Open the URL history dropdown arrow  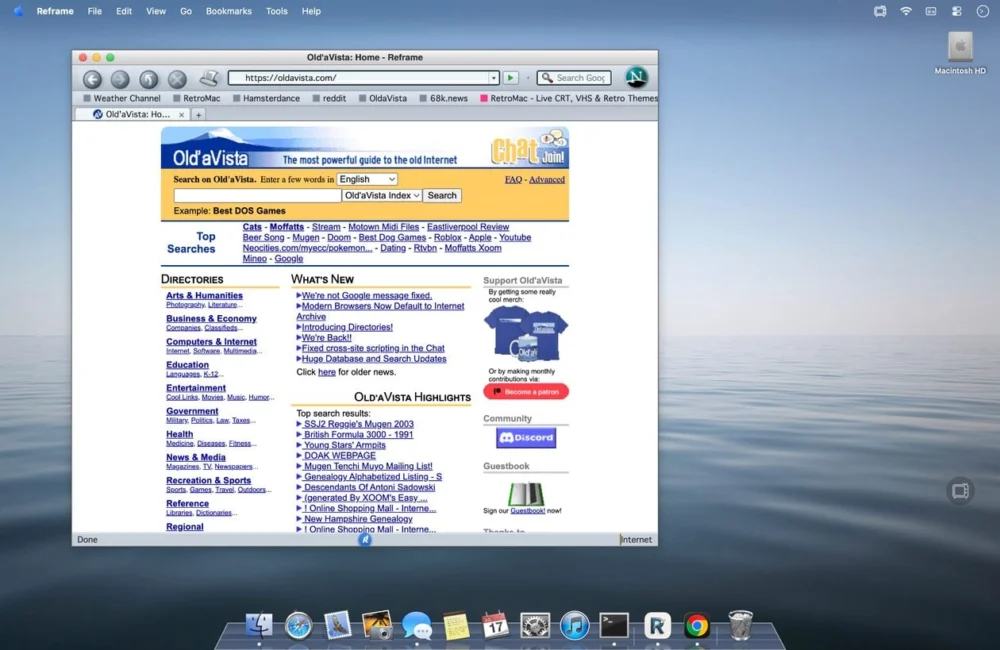(x=493, y=78)
